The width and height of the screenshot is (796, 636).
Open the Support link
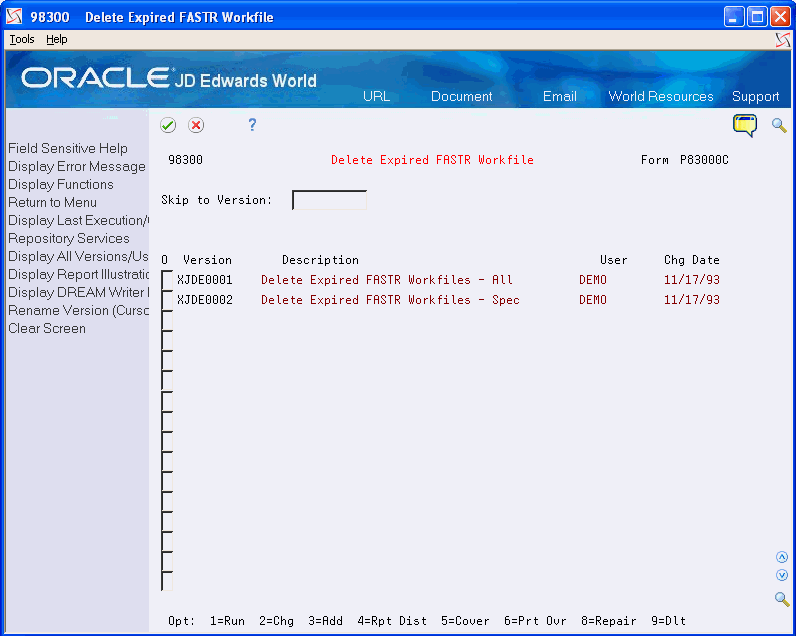(x=755, y=96)
